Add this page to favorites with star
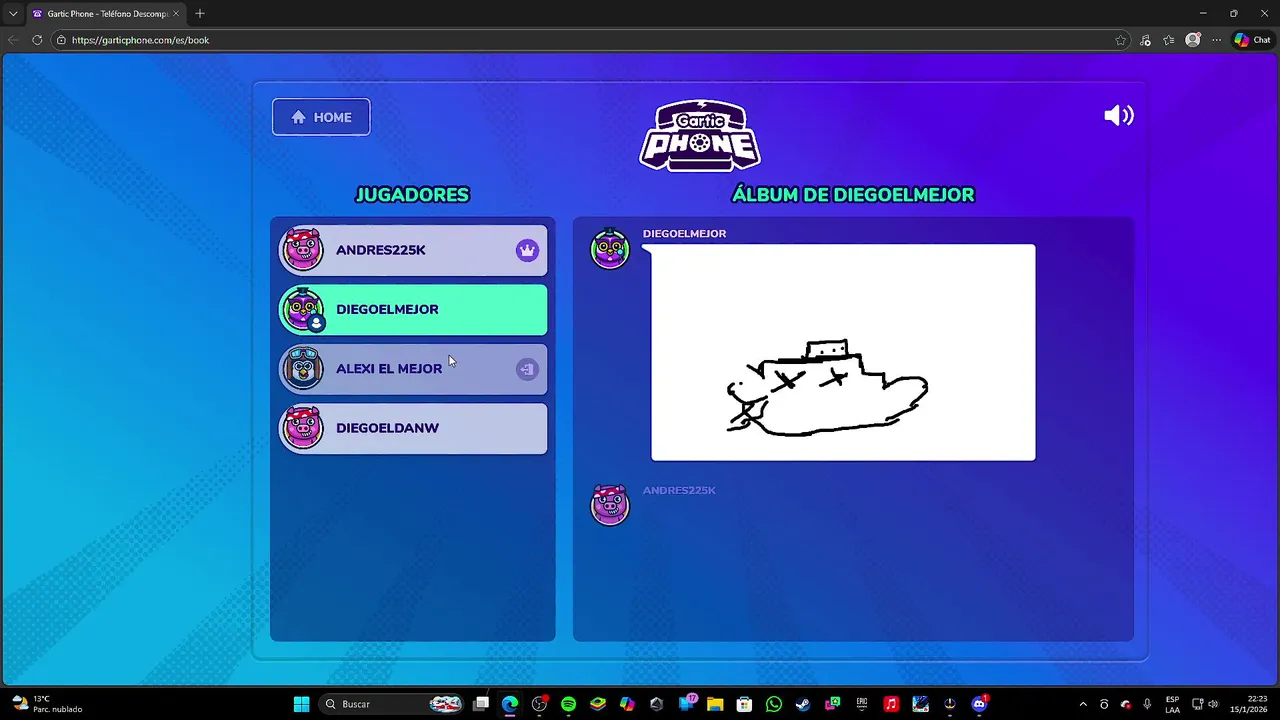Image resolution: width=1280 pixels, height=720 pixels. click(x=1121, y=40)
